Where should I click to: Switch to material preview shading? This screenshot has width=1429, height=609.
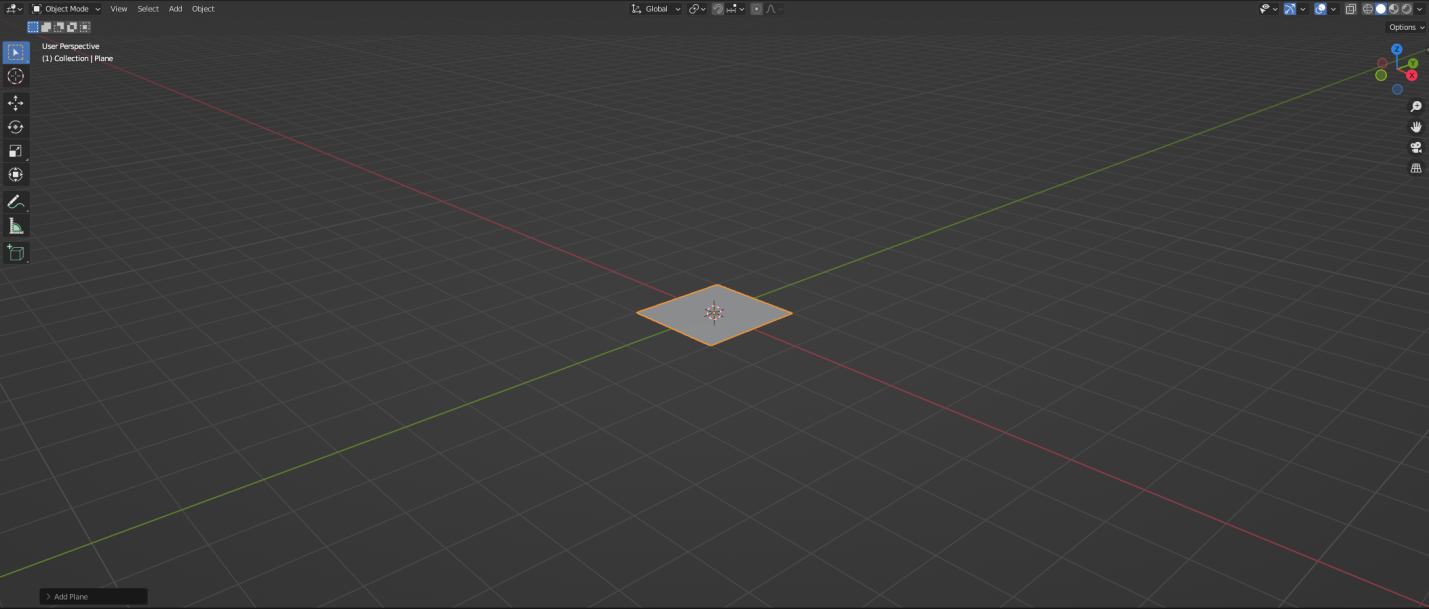tap(1394, 9)
